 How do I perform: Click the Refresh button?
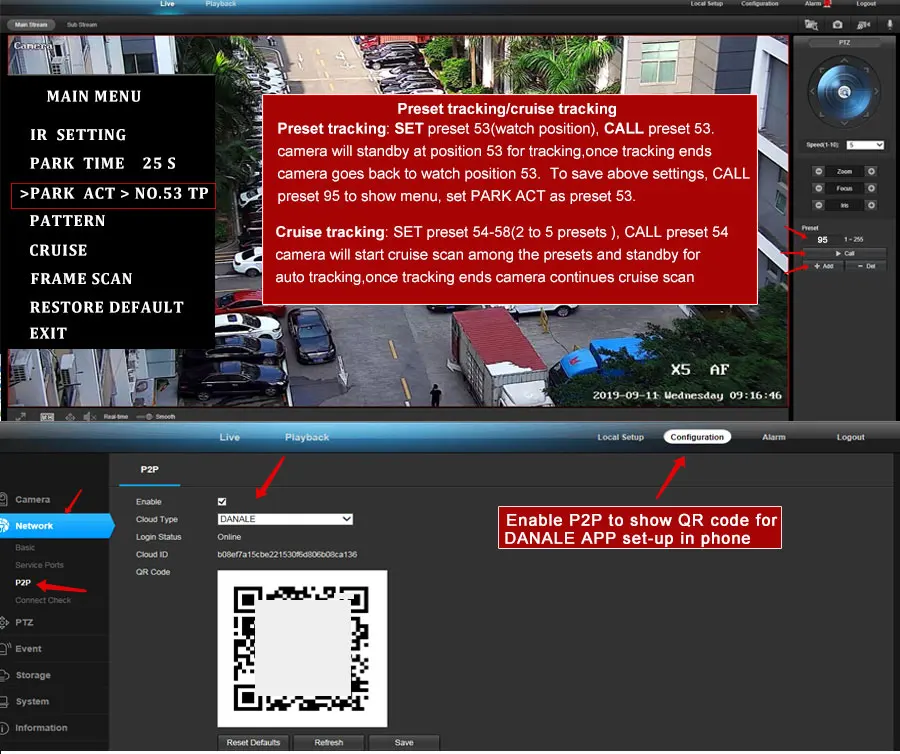[328, 743]
